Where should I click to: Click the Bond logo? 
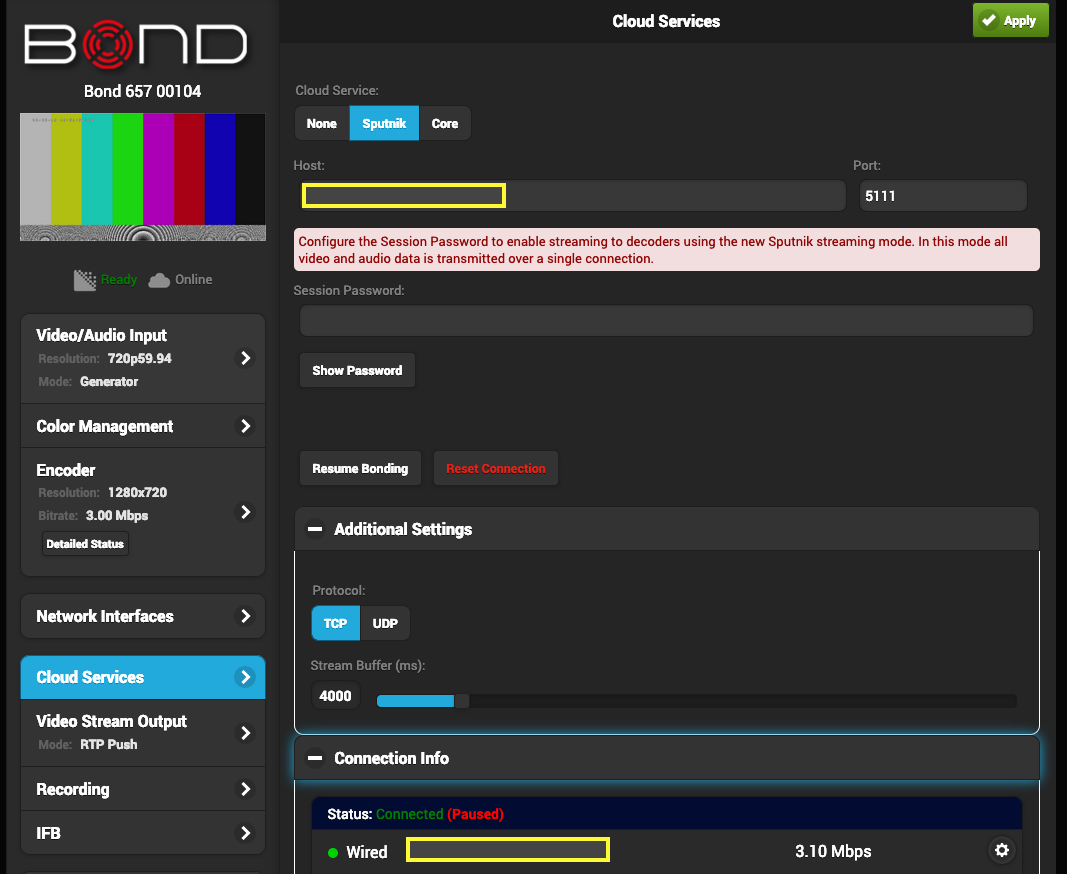click(136, 45)
